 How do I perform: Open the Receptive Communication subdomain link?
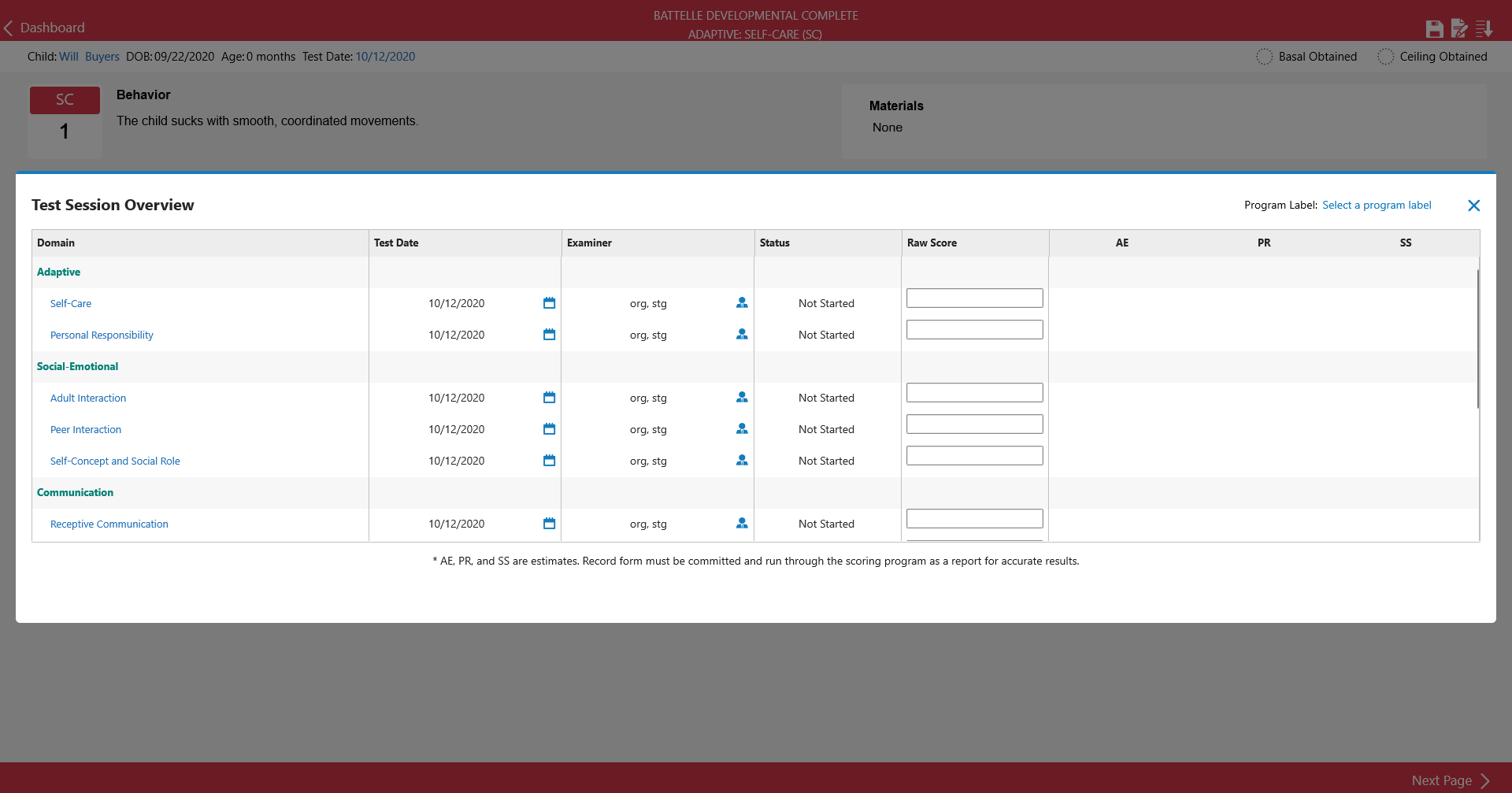pyautogui.click(x=109, y=524)
